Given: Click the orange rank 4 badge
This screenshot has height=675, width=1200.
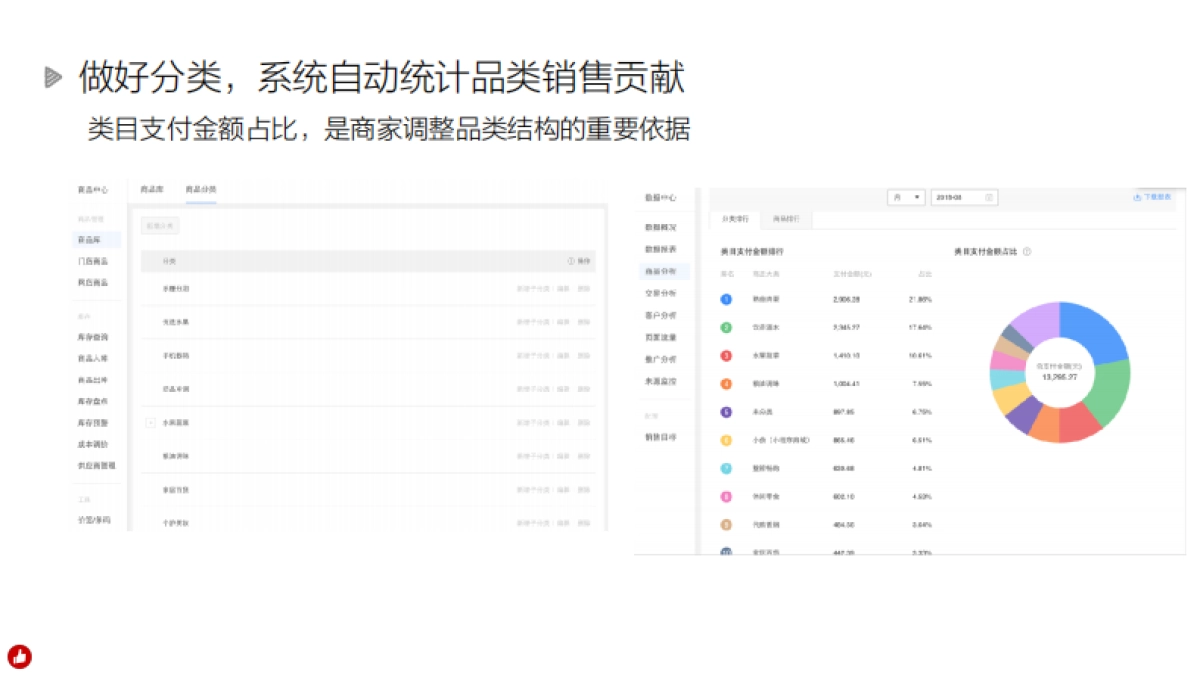Looking at the screenshot, I should [x=726, y=383].
